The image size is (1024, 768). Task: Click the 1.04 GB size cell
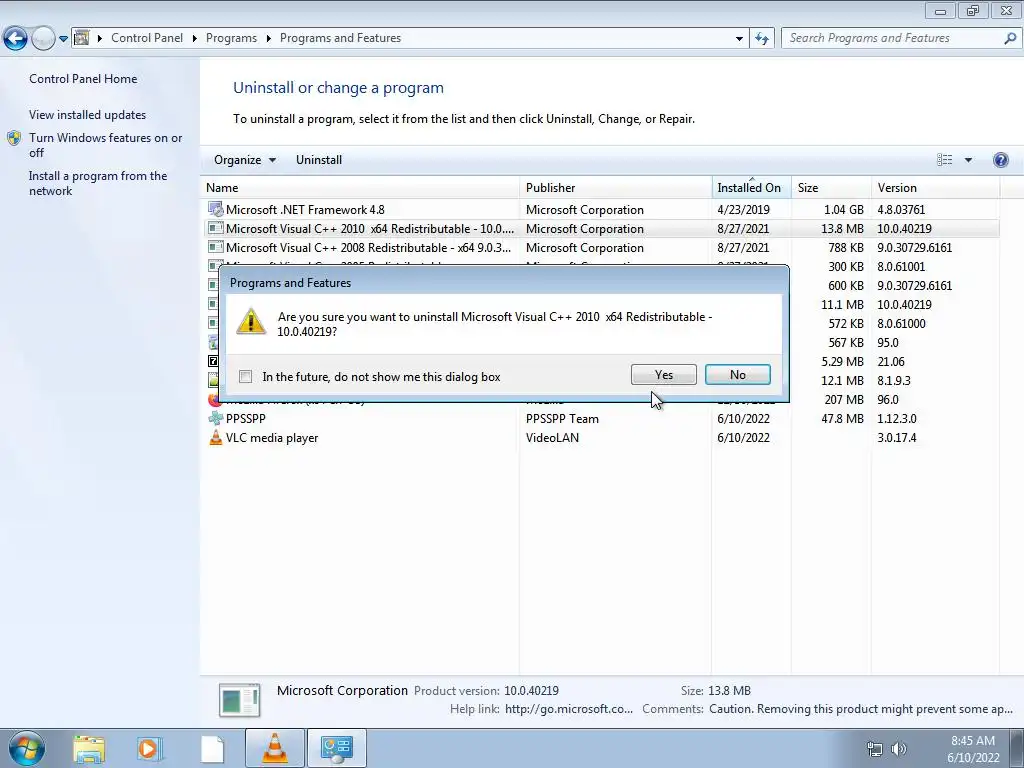tap(844, 210)
